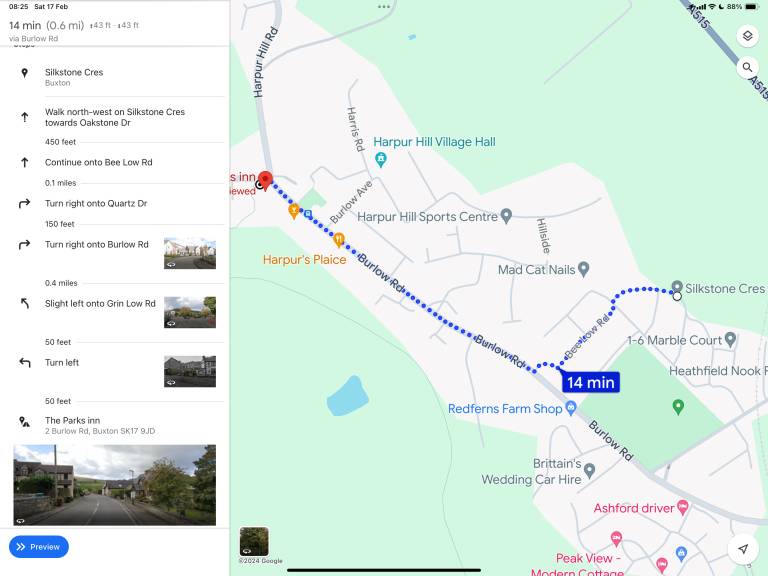Open The Parks inn destination photo
This screenshot has height=576, width=768.
click(114, 485)
